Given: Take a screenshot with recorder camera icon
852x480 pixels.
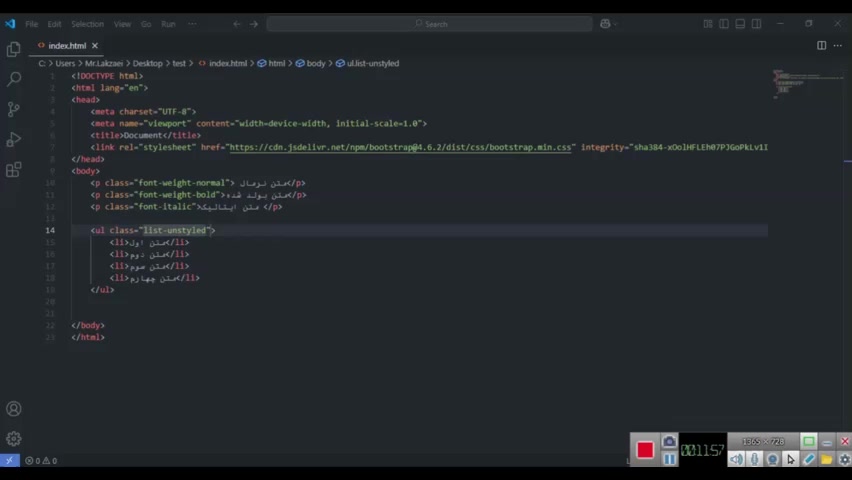Looking at the screenshot, I should pyautogui.click(x=669, y=441).
